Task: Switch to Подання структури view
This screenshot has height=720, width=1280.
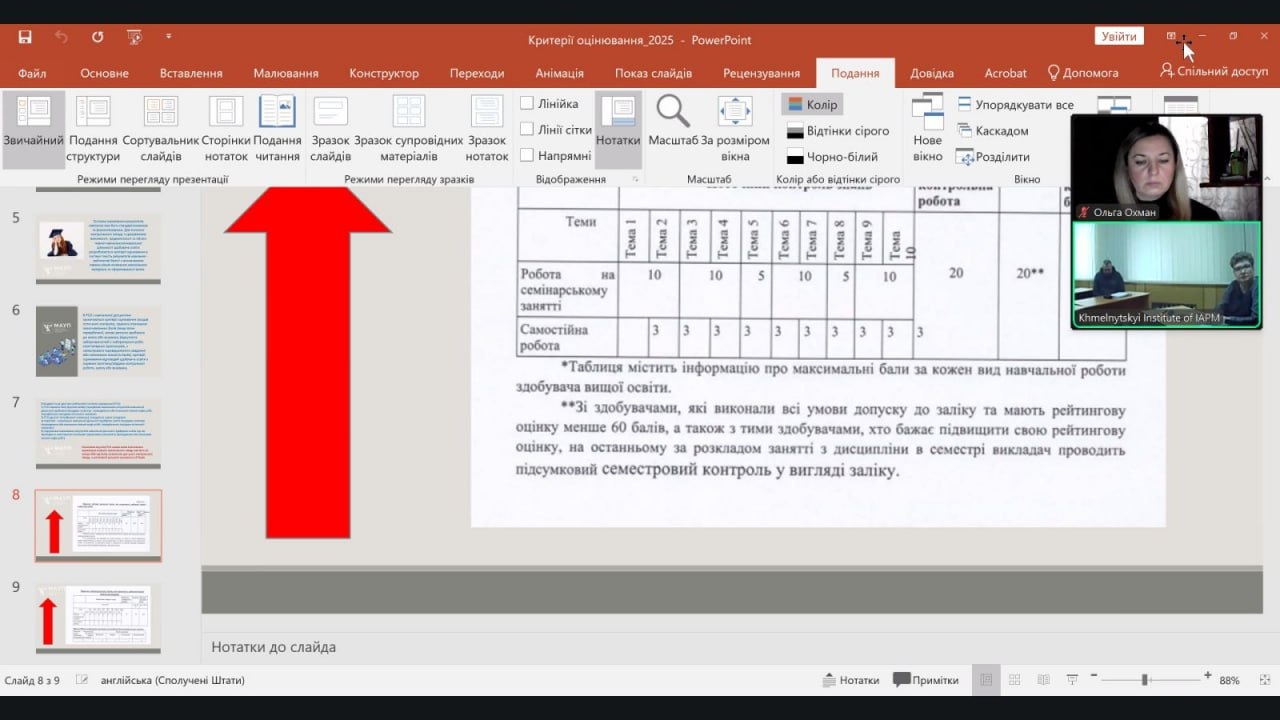Action: pos(94,128)
